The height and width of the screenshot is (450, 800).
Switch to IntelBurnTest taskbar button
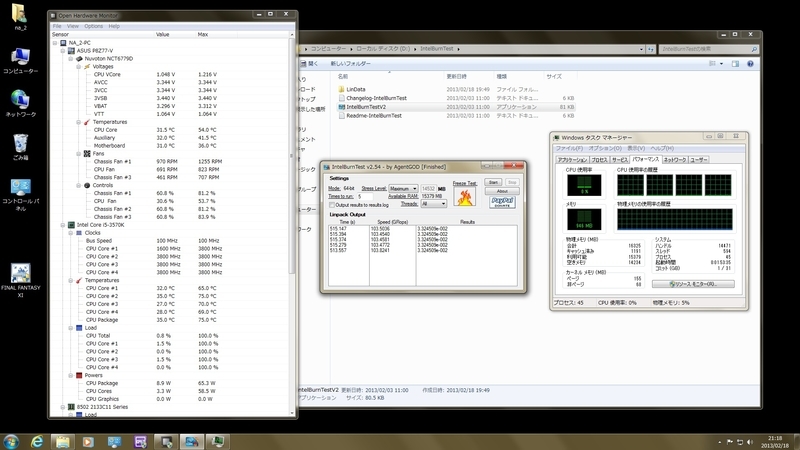click(191, 441)
